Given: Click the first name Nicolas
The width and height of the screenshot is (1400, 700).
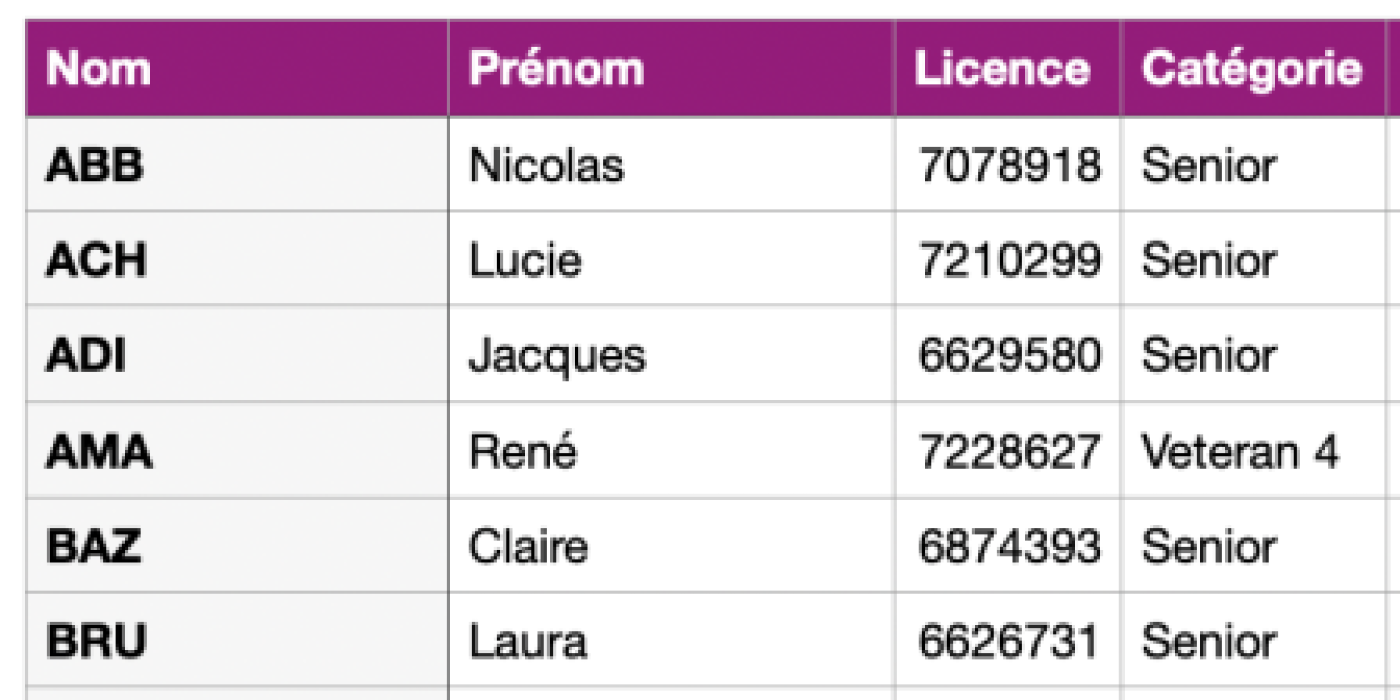Looking at the screenshot, I should (x=546, y=165).
